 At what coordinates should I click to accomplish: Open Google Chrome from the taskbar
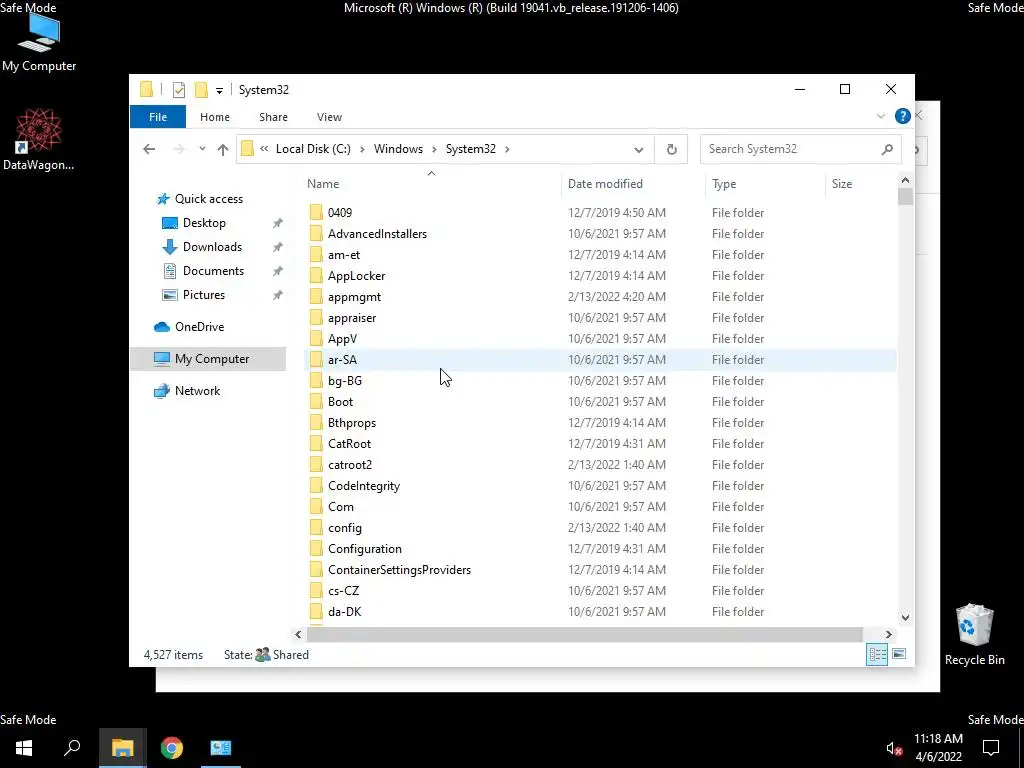click(172, 748)
